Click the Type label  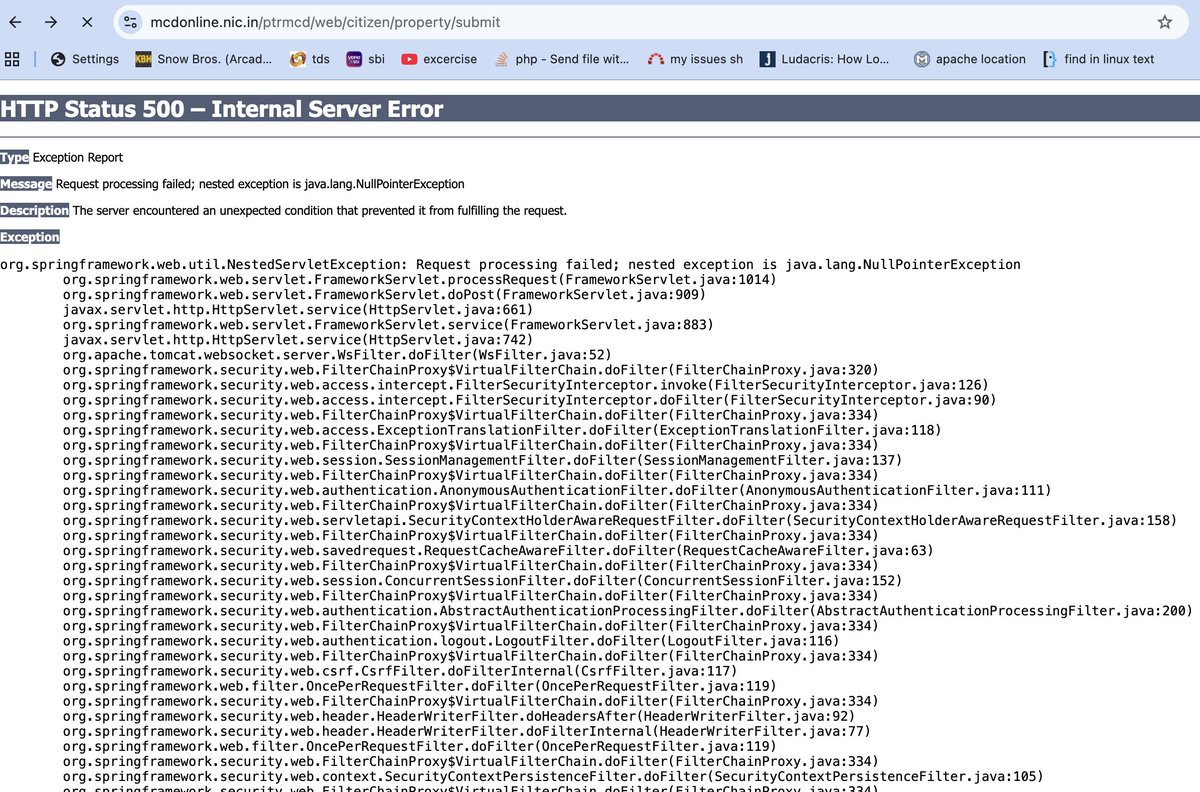pyautogui.click(x=14, y=158)
